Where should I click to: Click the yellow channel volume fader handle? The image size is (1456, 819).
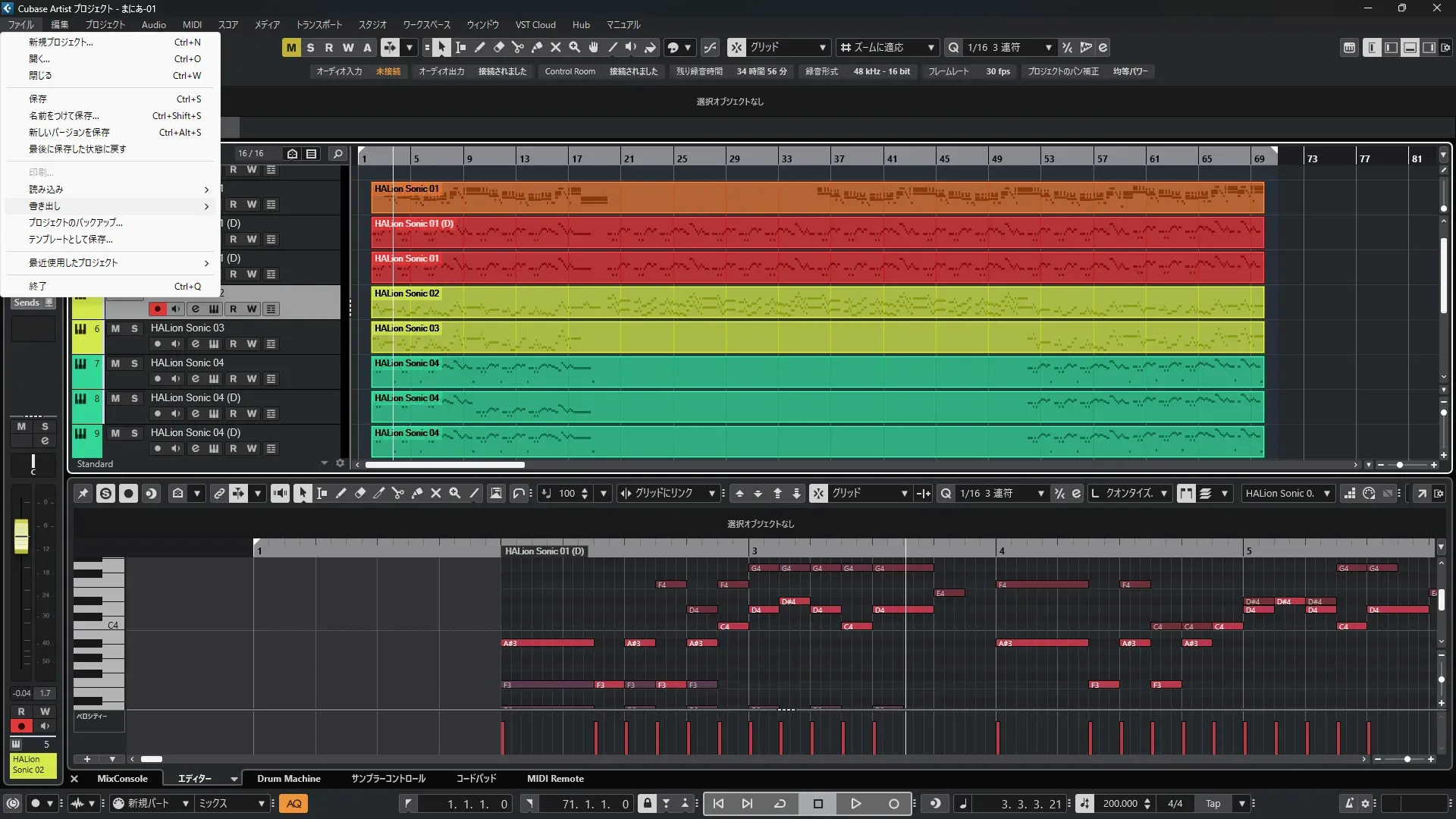tap(21, 536)
